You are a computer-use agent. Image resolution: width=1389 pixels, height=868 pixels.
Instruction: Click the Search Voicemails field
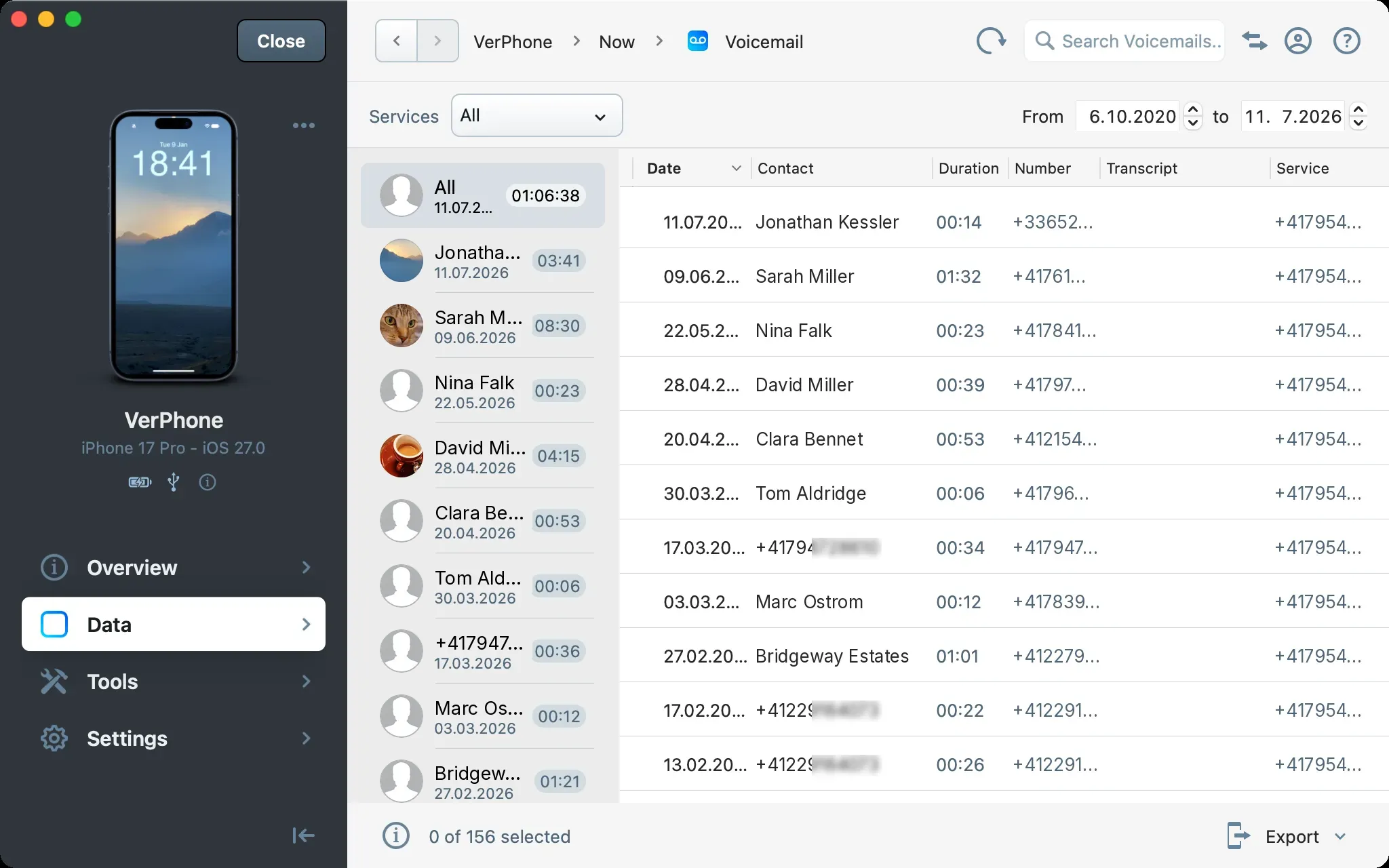click(x=1124, y=41)
